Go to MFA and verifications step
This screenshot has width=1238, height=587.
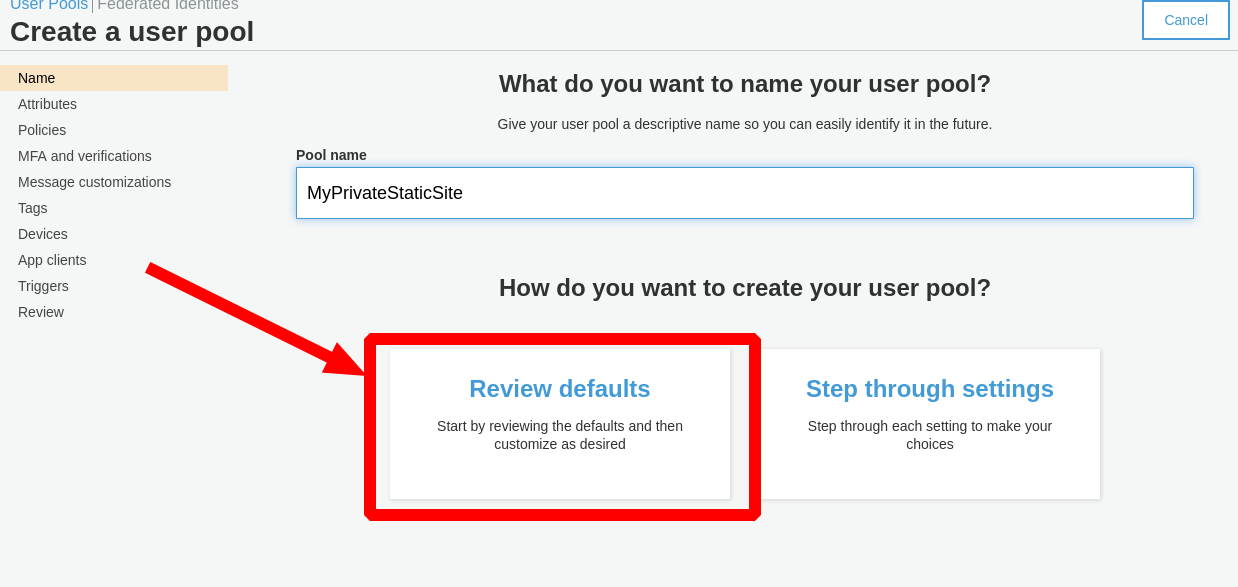85,156
